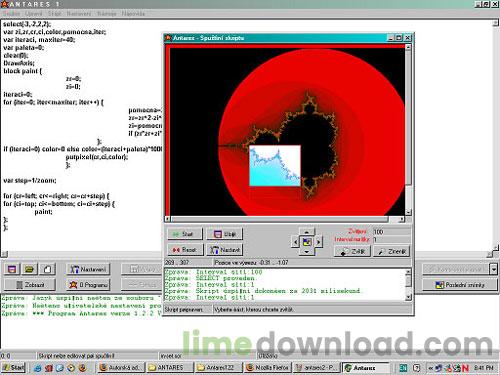This screenshot has width=500, height=375.
Task: Switch to the Mozilla Firefox taskbar button
Action: [x=268, y=368]
